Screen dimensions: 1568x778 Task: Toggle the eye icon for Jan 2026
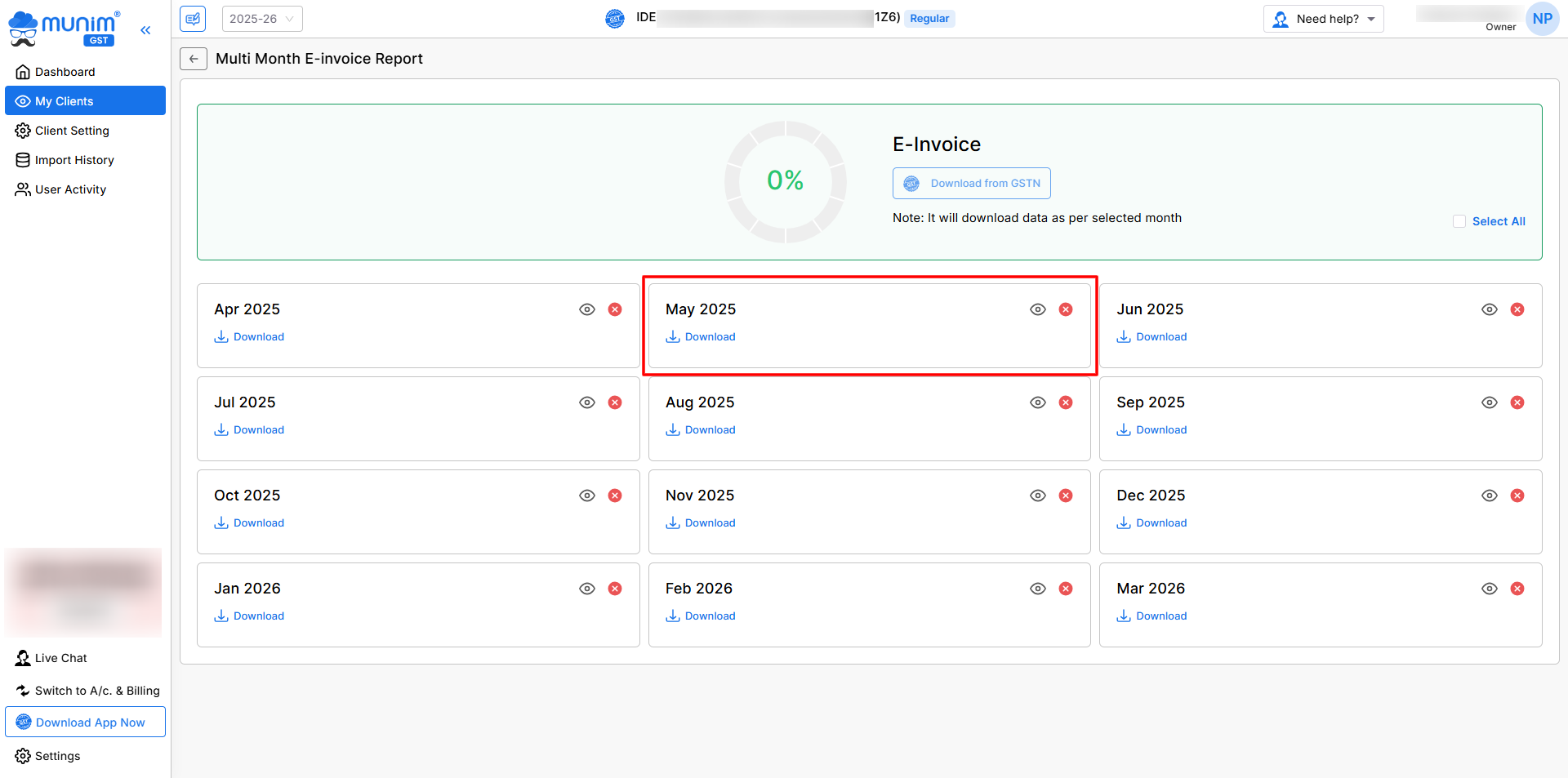587,589
